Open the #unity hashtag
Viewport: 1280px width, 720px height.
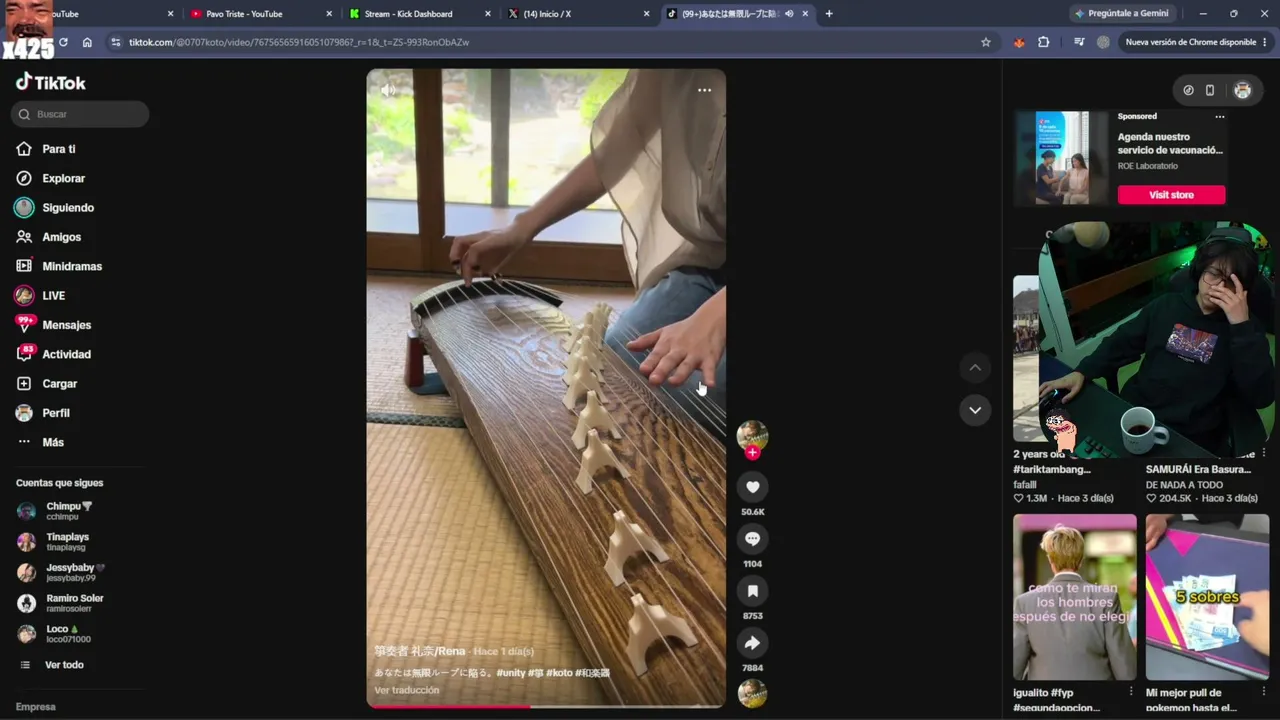pyautogui.click(x=510, y=673)
